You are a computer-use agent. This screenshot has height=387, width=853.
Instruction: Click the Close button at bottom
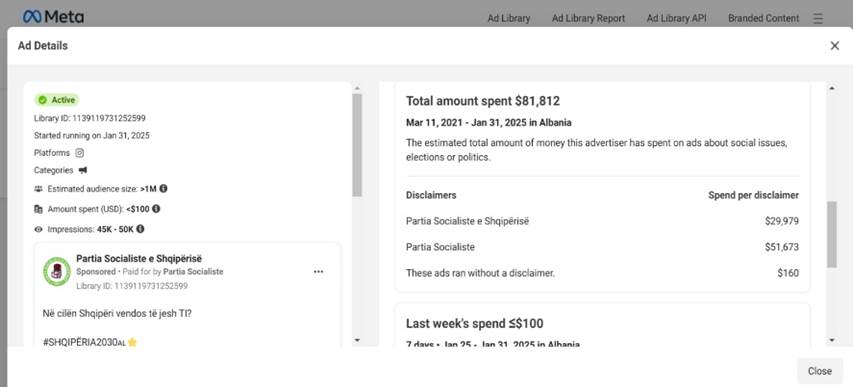click(x=819, y=371)
